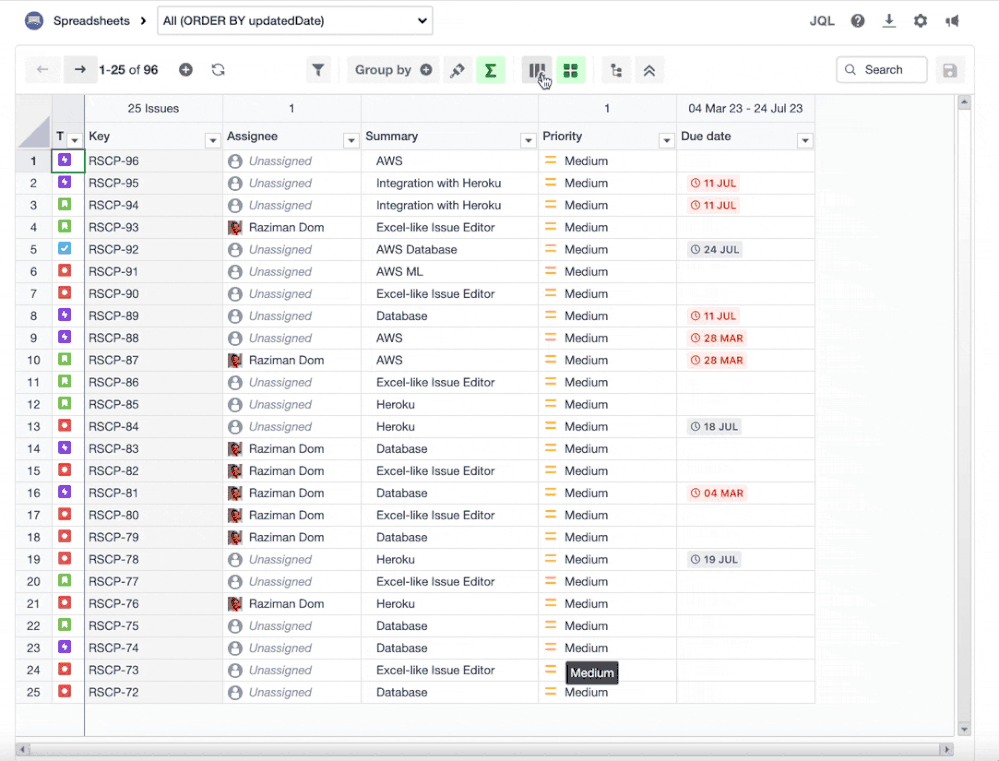The height and width of the screenshot is (761, 999).
Task: Click Medium priority in RSCP-73 row
Action: click(x=591, y=672)
